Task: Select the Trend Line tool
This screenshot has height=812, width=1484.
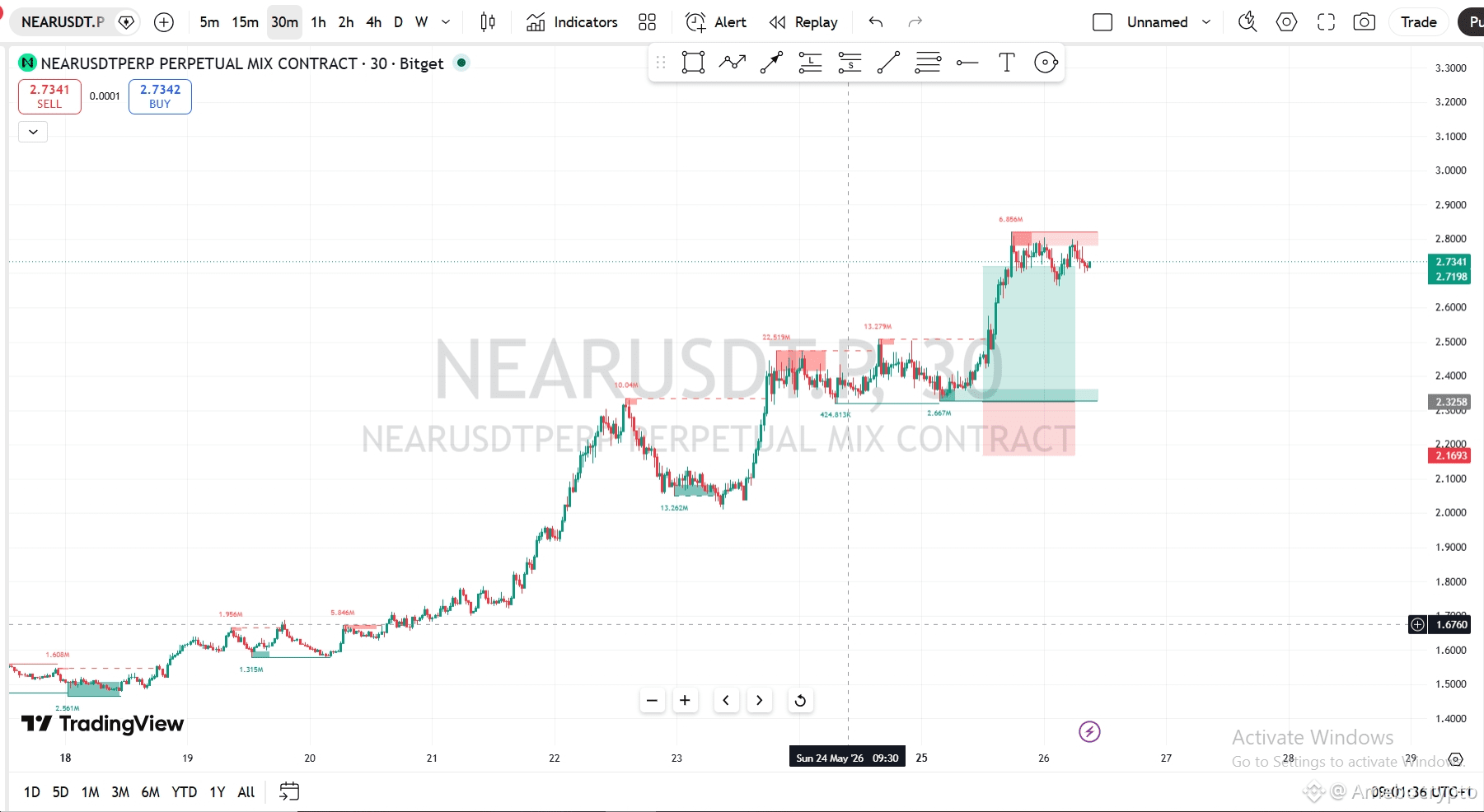Action: click(x=888, y=63)
